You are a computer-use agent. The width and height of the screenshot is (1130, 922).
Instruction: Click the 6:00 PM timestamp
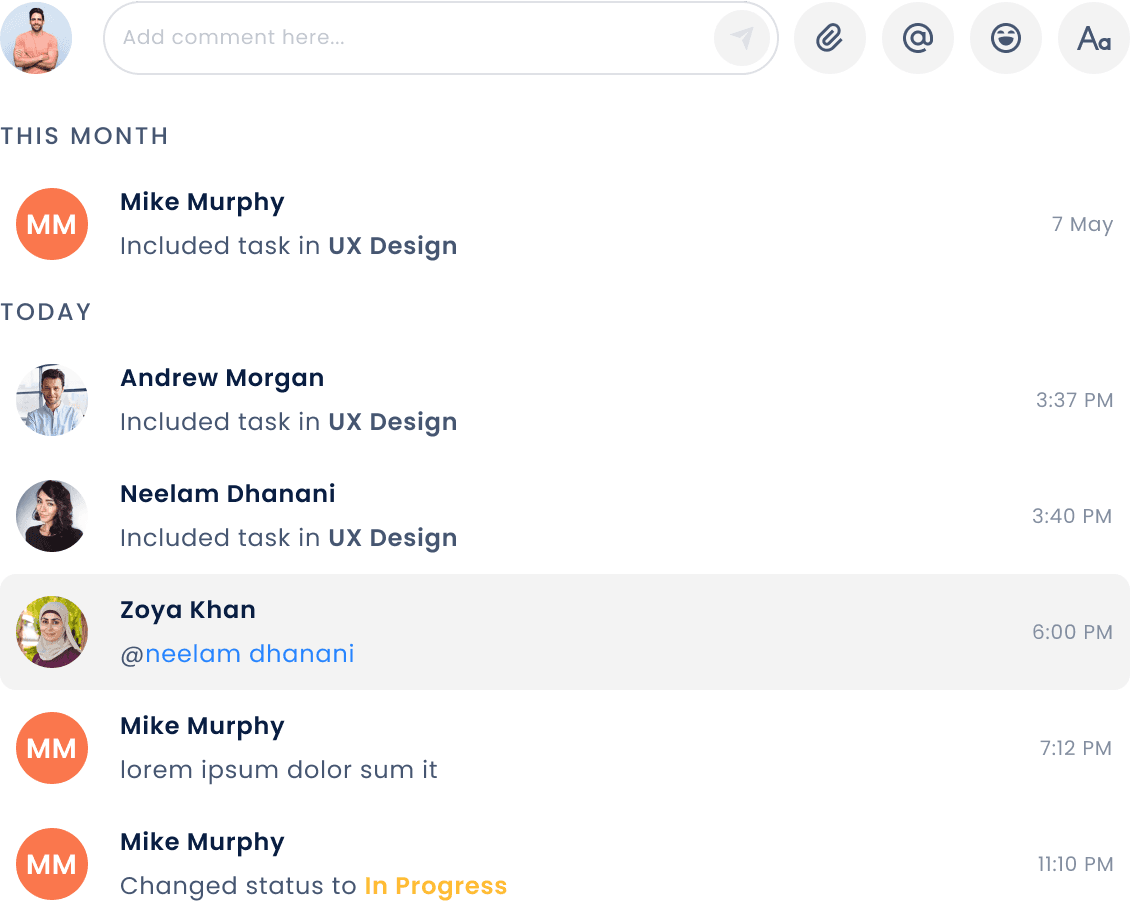[1072, 632]
